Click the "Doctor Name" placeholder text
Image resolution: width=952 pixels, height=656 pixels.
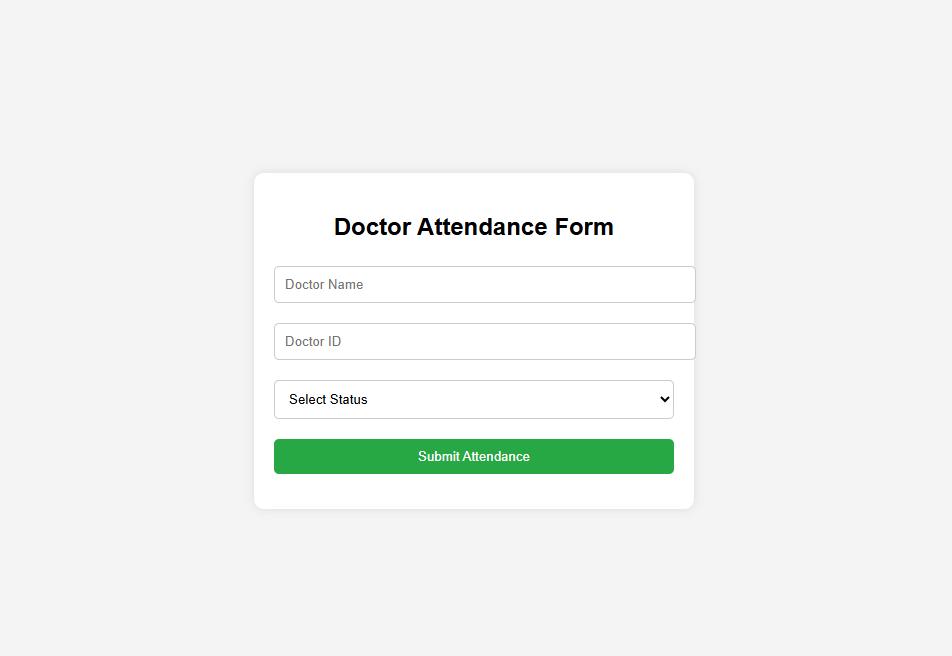[324, 284]
